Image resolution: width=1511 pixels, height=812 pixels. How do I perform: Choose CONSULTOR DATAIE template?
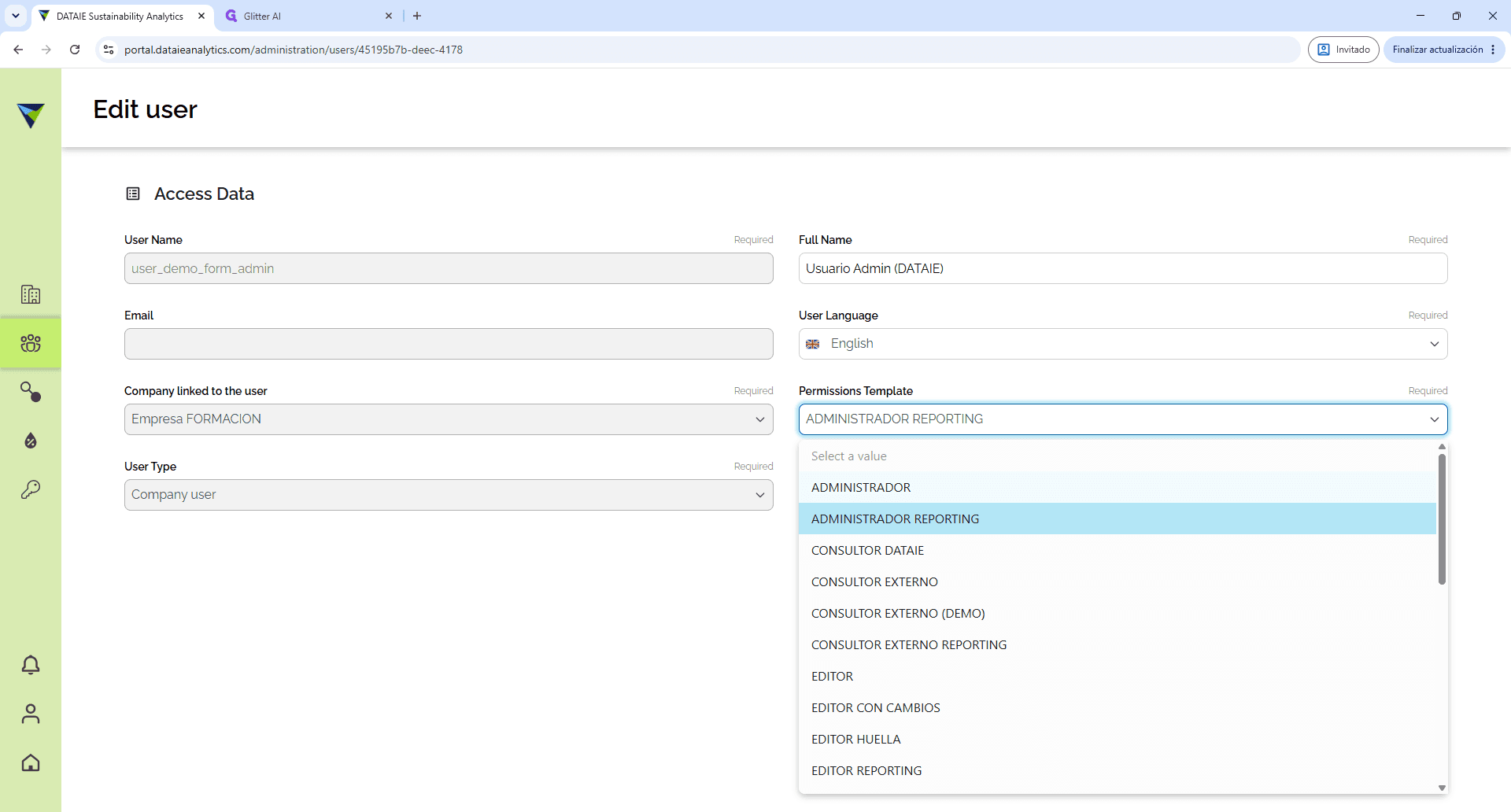pos(1118,551)
